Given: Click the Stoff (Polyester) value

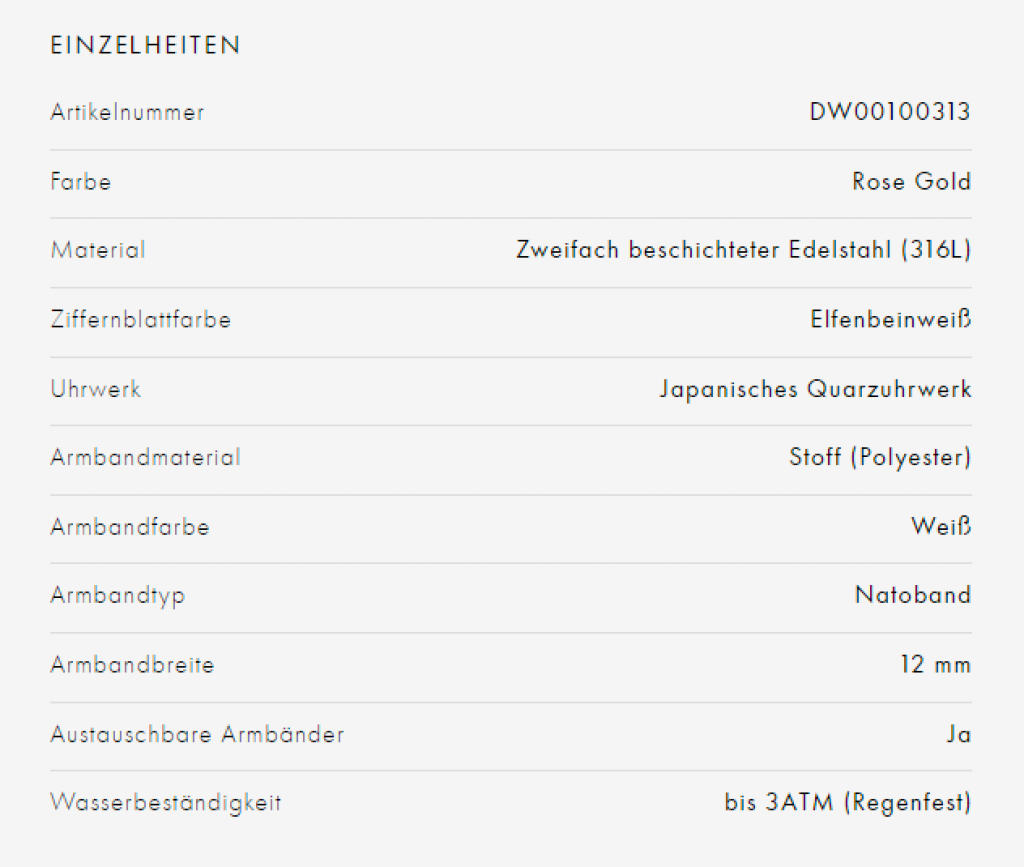Looking at the screenshot, I should pyautogui.click(x=880, y=458).
